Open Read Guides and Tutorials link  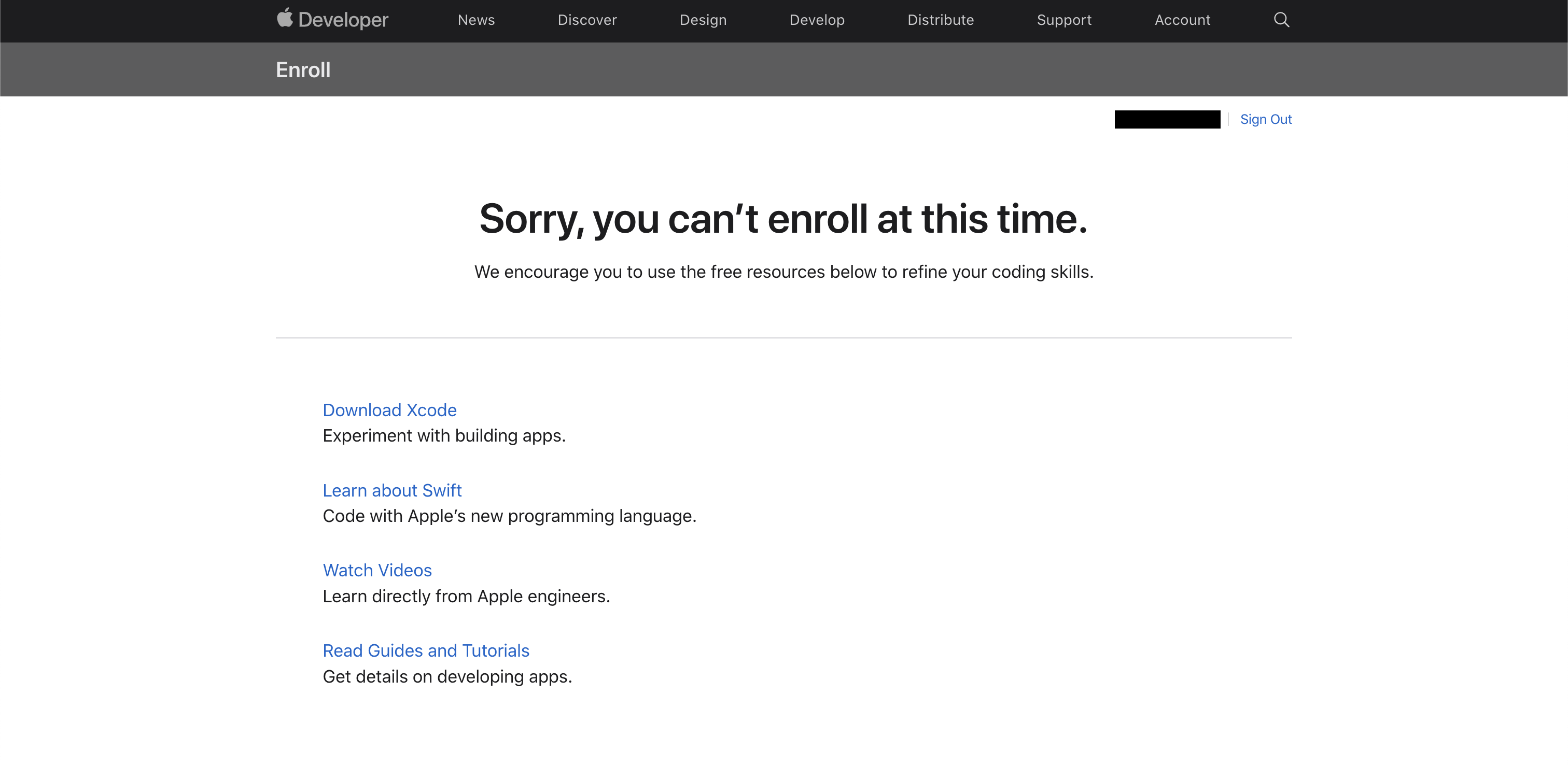coord(426,650)
